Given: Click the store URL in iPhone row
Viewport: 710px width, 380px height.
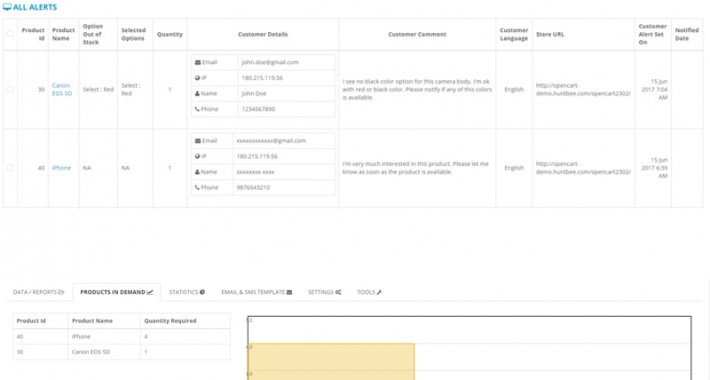Looking at the screenshot, I should 583,168.
